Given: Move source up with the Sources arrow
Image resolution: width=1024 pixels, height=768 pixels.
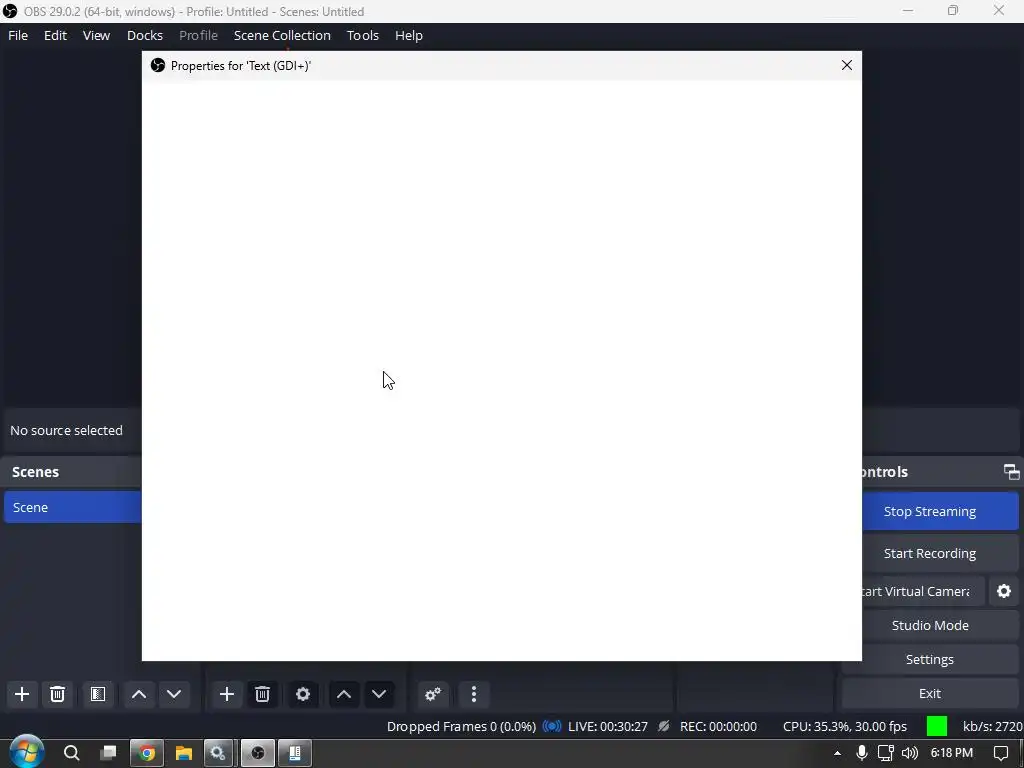Looking at the screenshot, I should click(x=344, y=694).
